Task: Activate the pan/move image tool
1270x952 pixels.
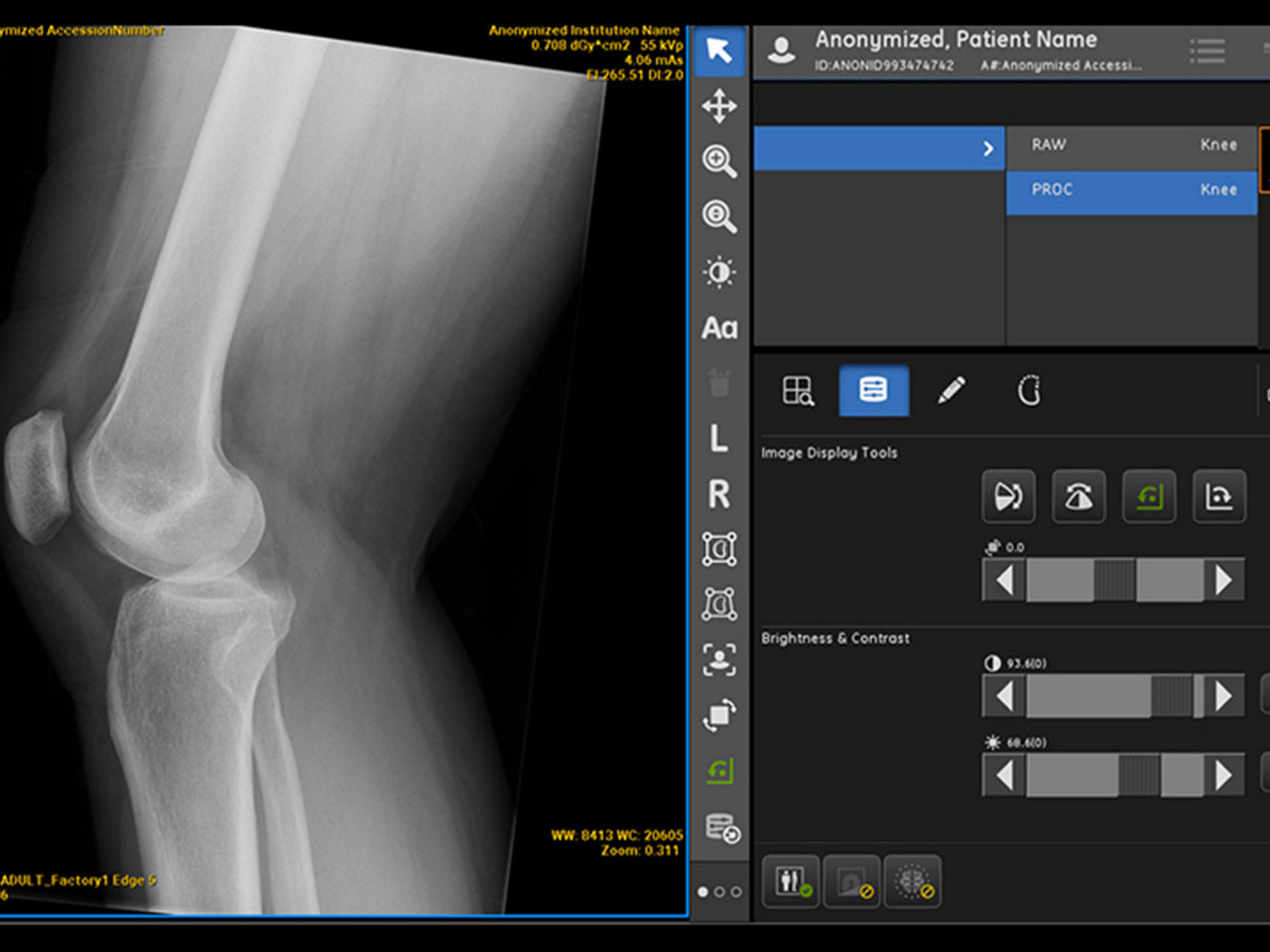Action: [x=718, y=106]
